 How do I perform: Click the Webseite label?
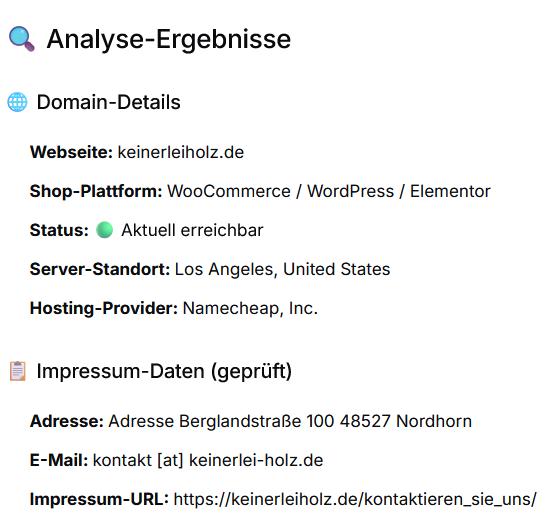coord(71,152)
